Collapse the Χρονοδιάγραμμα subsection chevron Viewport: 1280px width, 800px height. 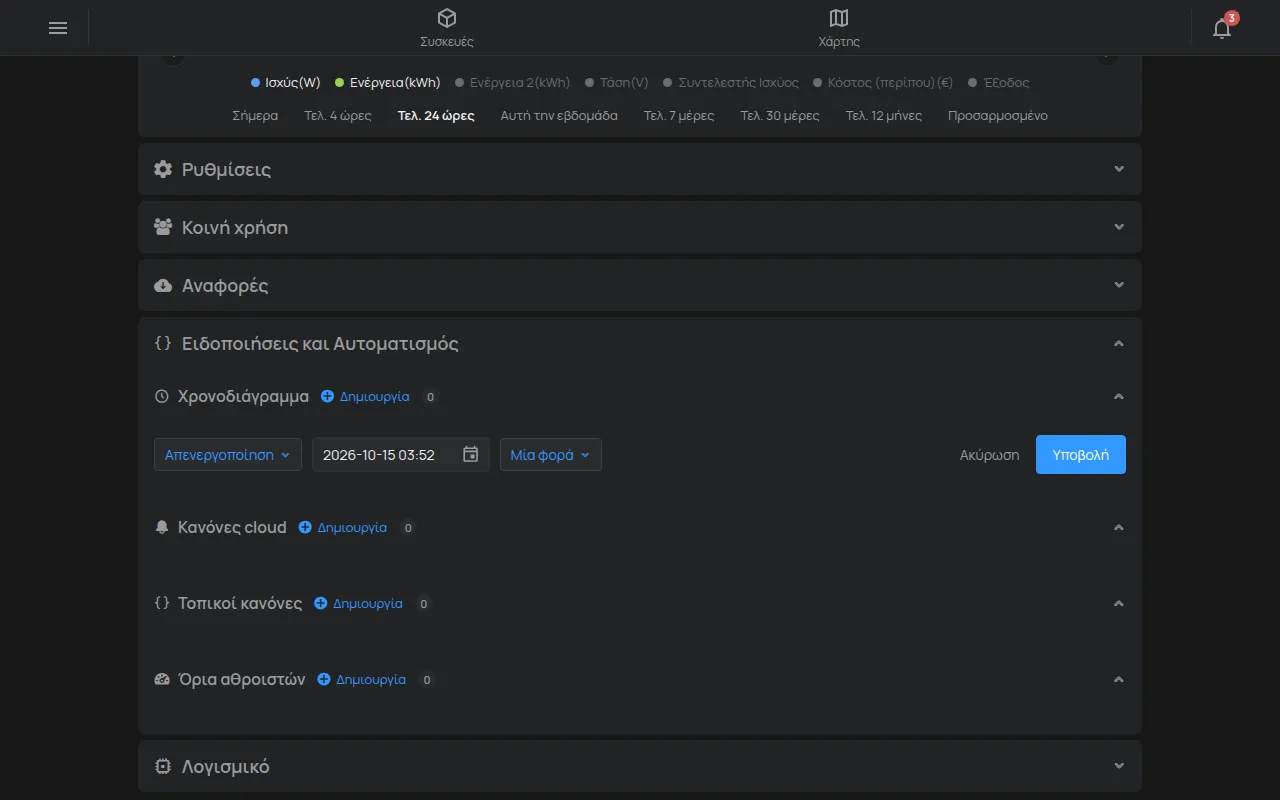(1119, 396)
